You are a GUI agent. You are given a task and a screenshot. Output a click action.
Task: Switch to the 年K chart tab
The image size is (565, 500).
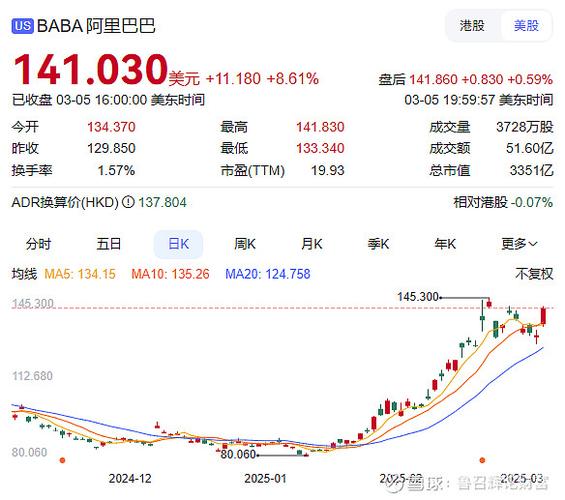click(445, 244)
